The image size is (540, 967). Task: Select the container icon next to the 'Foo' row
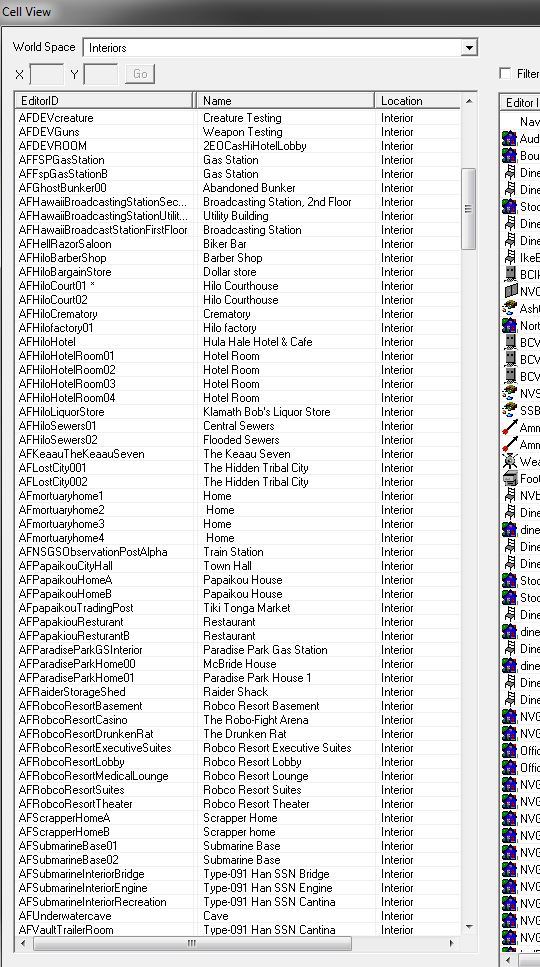pyautogui.click(x=509, y=479)
